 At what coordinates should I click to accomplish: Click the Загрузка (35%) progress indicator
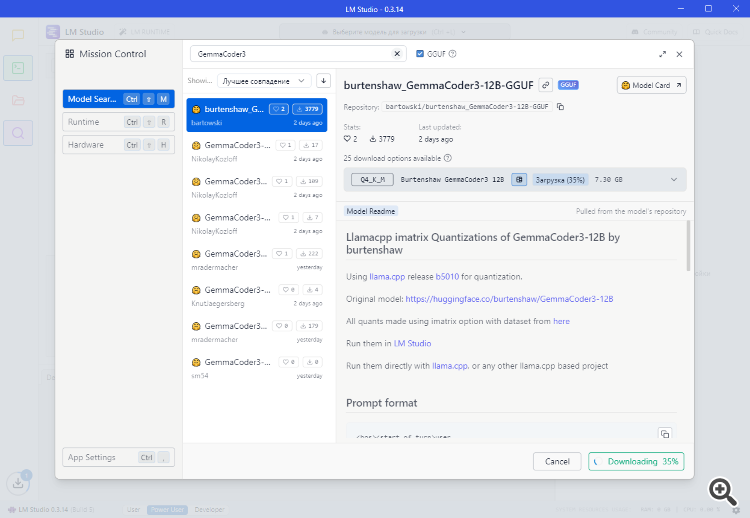560,180
